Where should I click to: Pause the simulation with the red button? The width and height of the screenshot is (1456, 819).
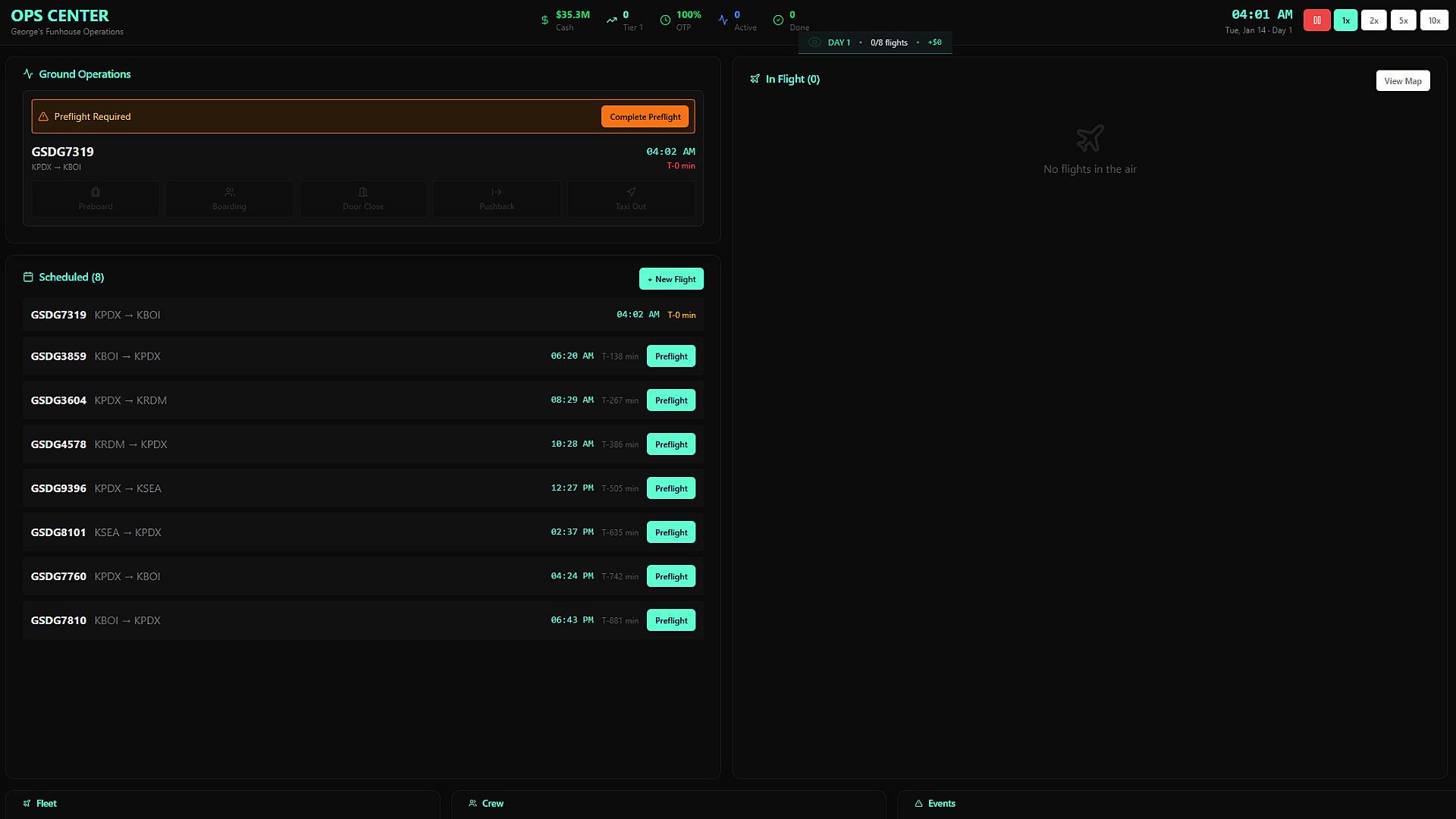[1316, 20]
